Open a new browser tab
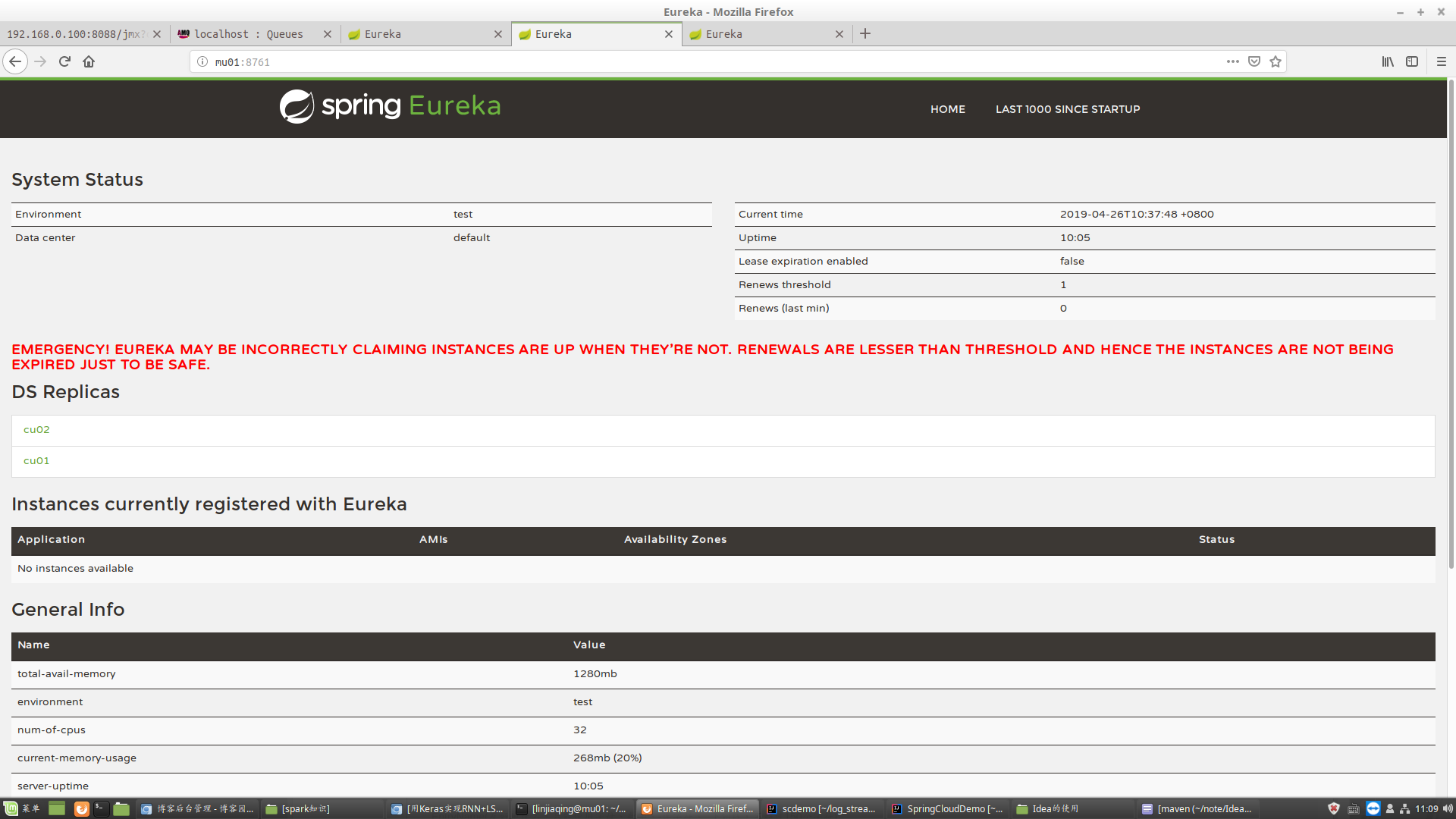The image size is (1456, 819). 865,33
